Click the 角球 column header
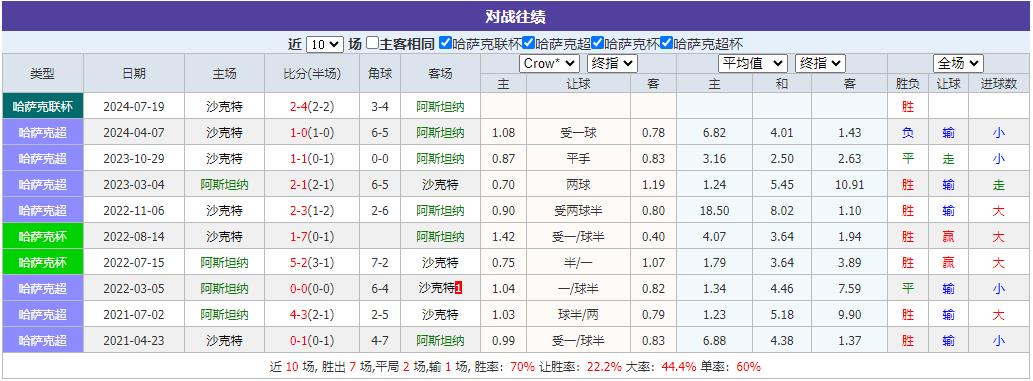Screen dimensions: 1033x381 380,73
